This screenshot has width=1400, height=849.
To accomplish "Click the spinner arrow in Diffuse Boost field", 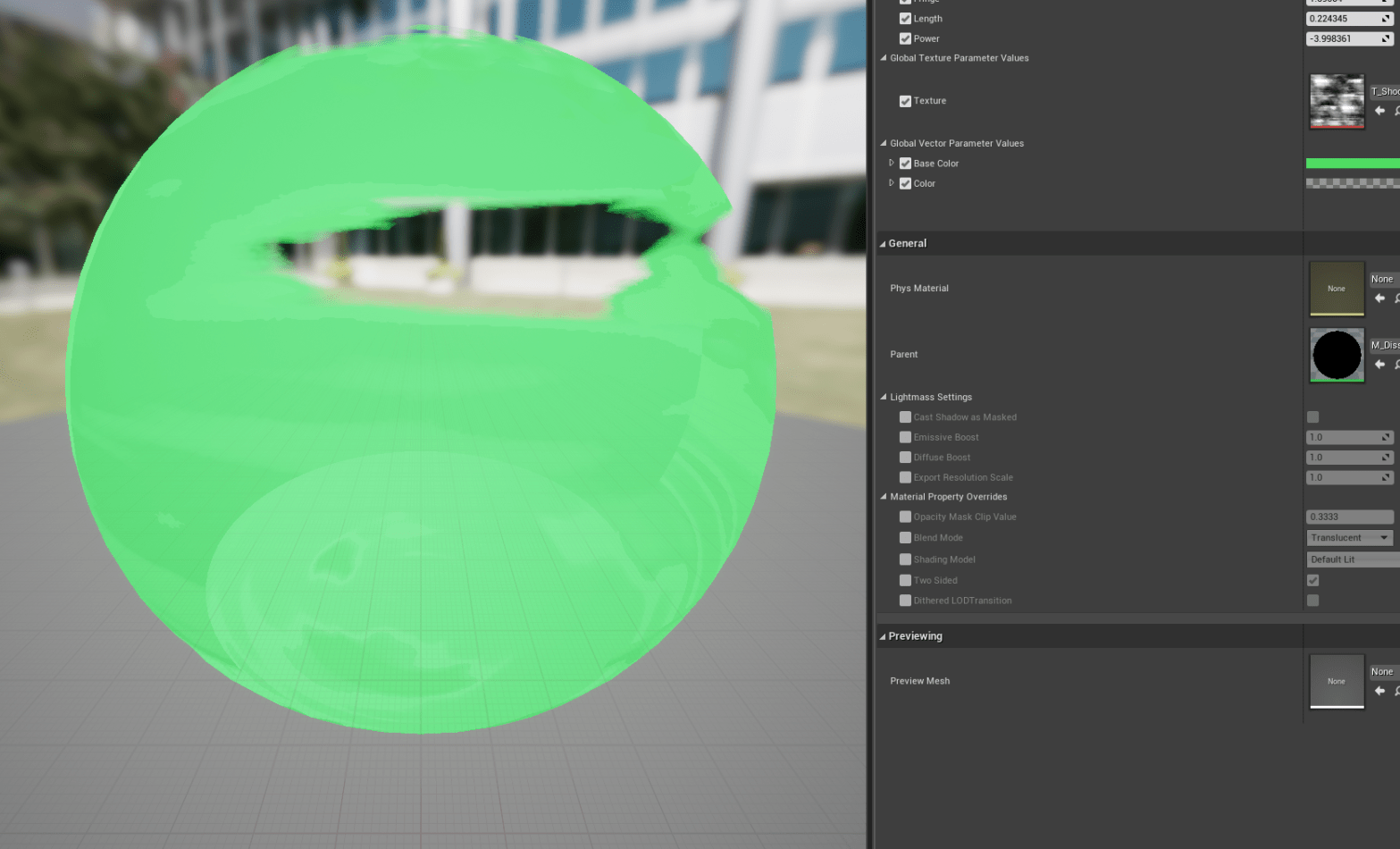I will (x=1386, y=458).
